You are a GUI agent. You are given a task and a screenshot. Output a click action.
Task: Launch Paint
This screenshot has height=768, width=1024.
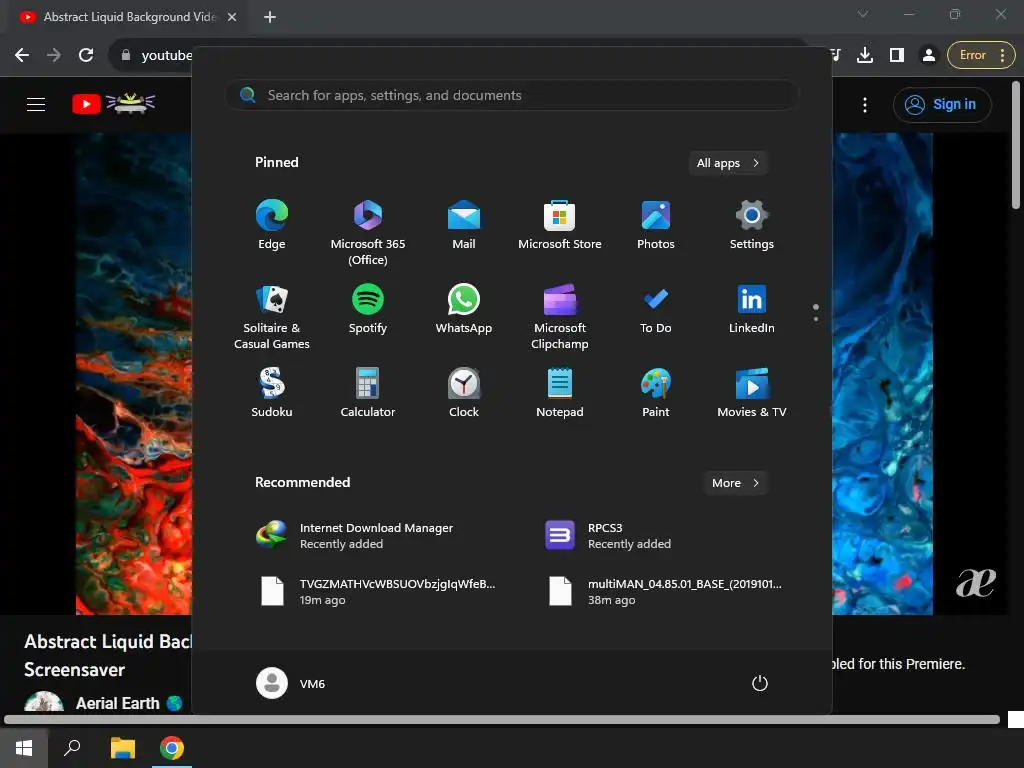click(656, 393)
